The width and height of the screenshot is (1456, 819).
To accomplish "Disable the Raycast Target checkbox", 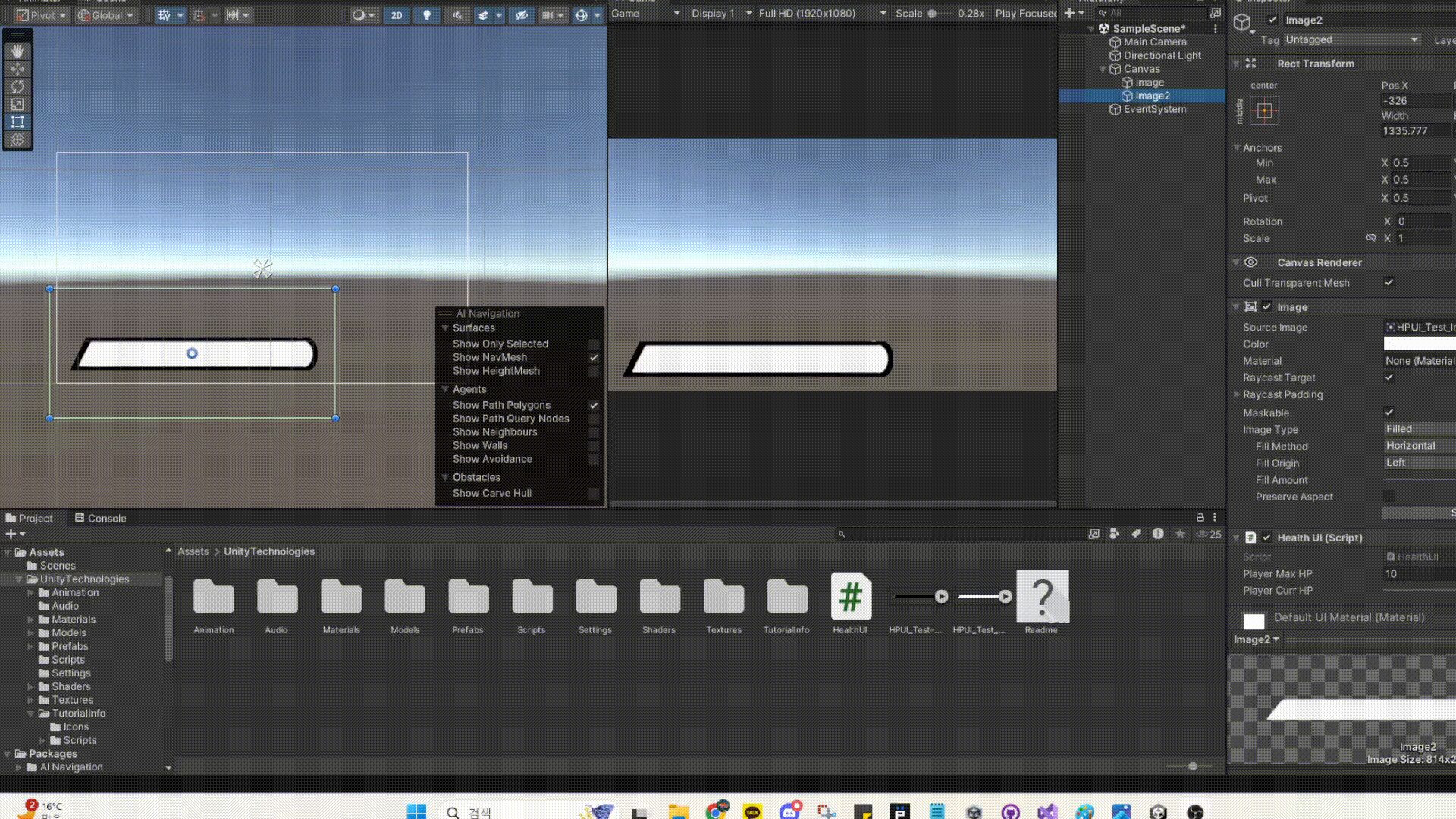I will pos(1389,377).
